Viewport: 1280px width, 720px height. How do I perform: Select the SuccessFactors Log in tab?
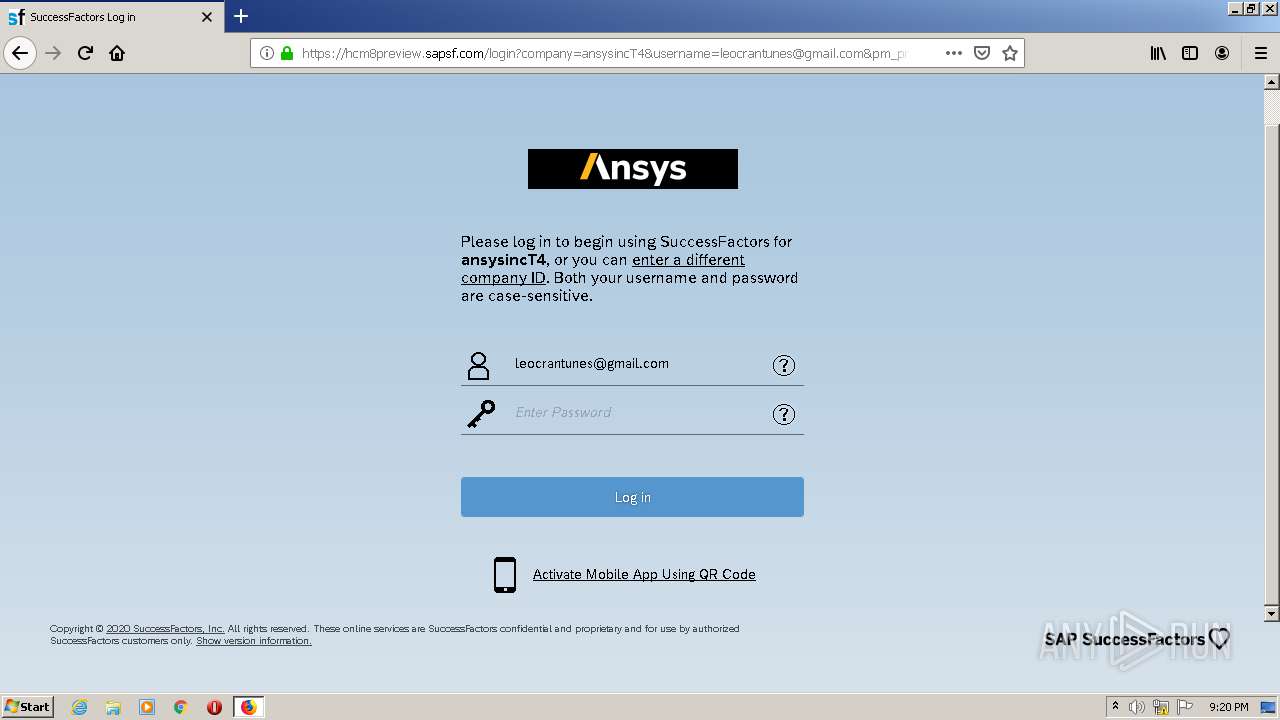coord(111,17)
